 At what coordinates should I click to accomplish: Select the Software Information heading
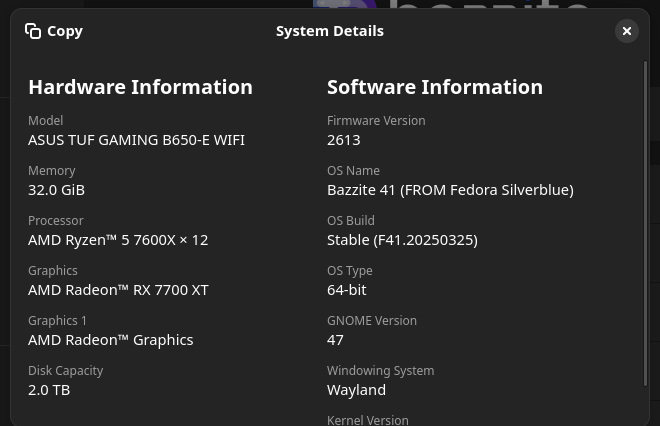point(434,87)
